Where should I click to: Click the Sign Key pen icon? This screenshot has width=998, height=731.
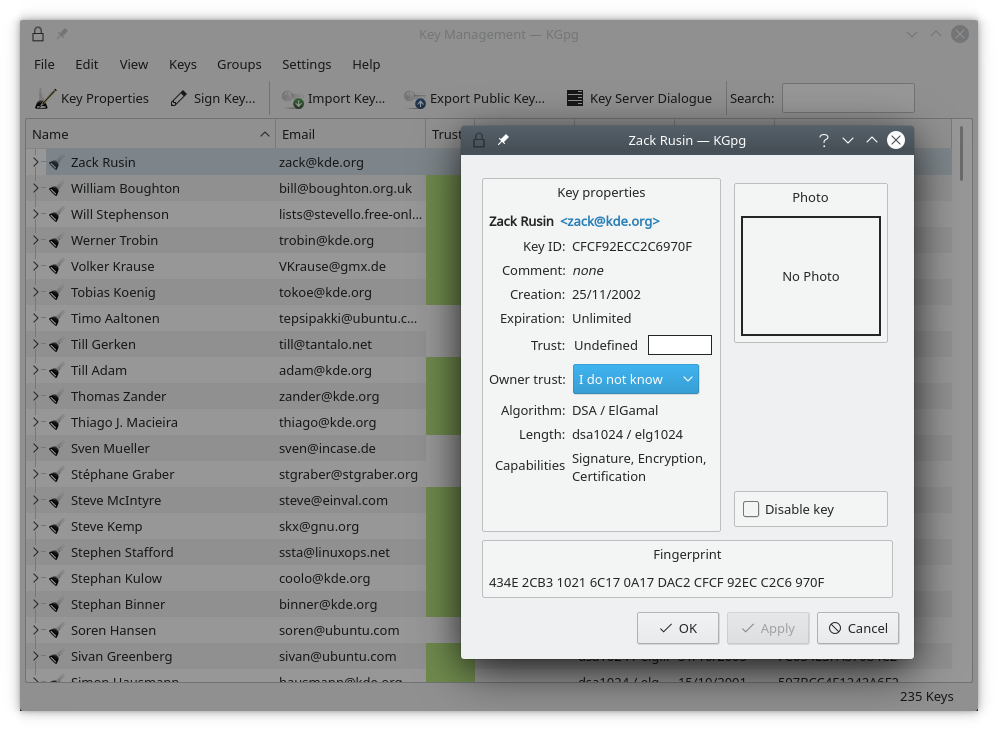click(x=179, y=99)
